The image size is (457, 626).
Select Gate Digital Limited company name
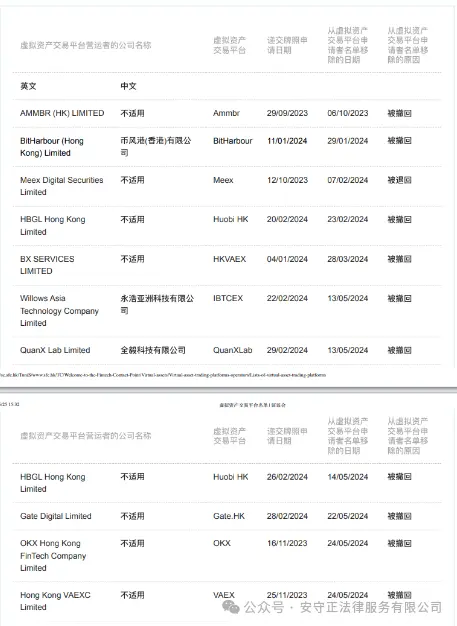(55, 516)
